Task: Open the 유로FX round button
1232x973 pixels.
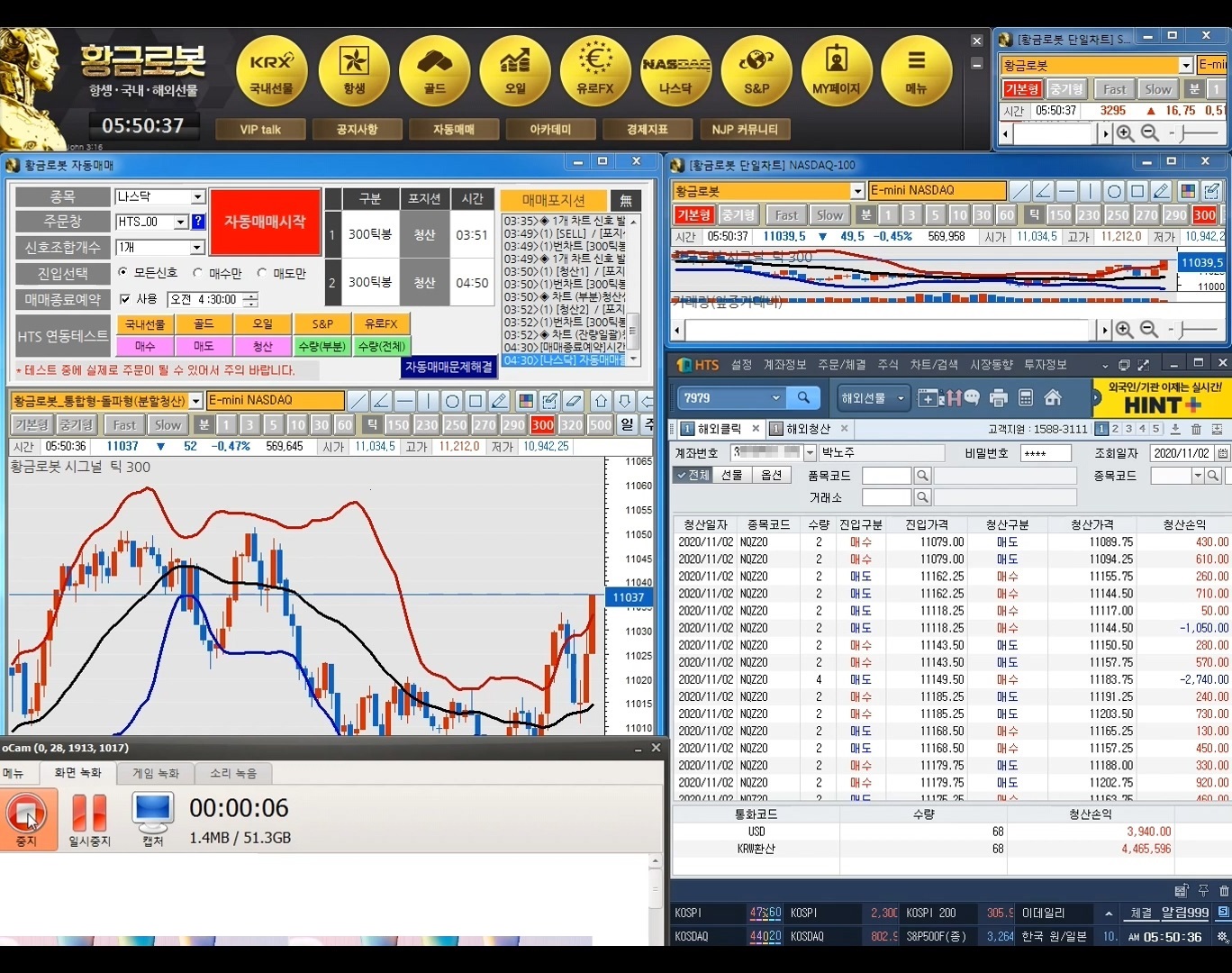Action: tap(595, 71)
